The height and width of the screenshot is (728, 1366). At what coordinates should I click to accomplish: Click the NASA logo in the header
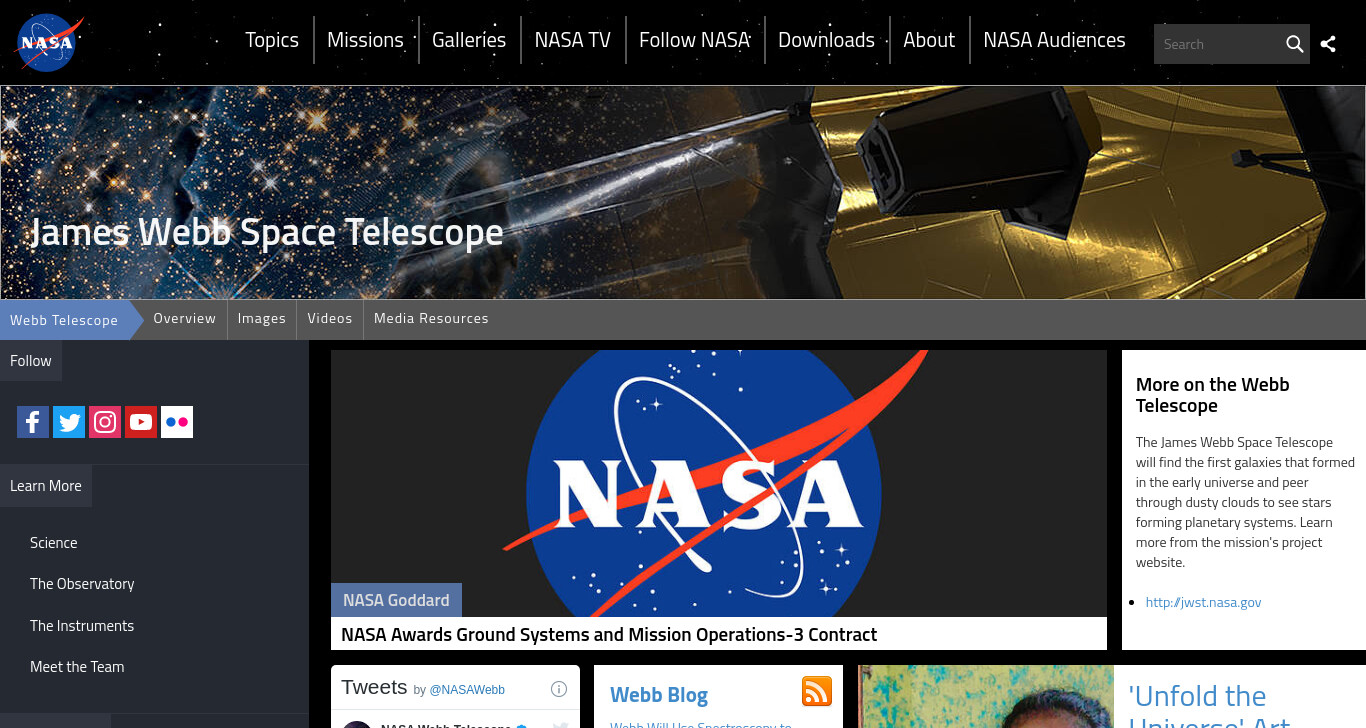click(48, 43)
